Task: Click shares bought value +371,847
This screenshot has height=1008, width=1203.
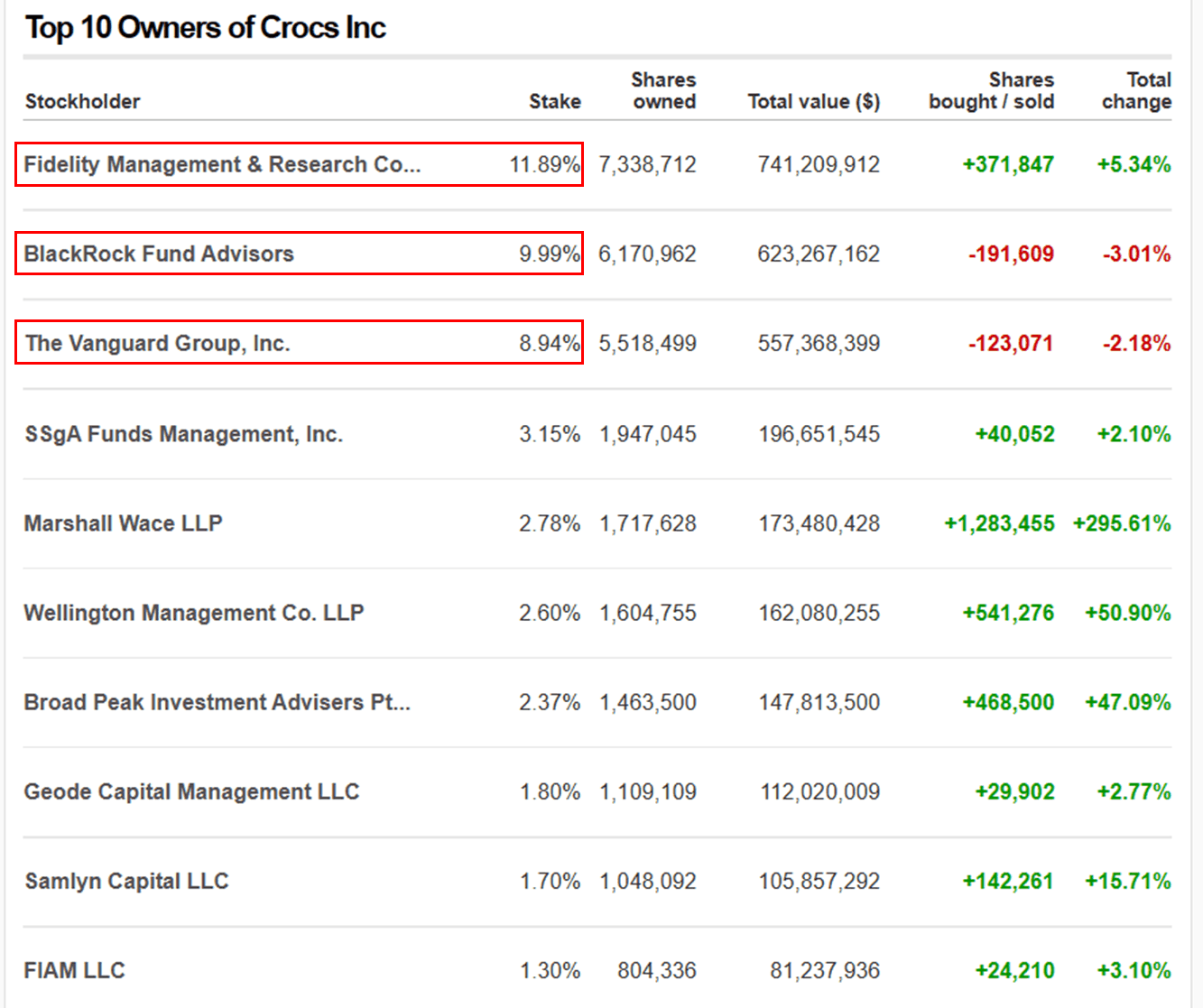Action: point(1008,164)
